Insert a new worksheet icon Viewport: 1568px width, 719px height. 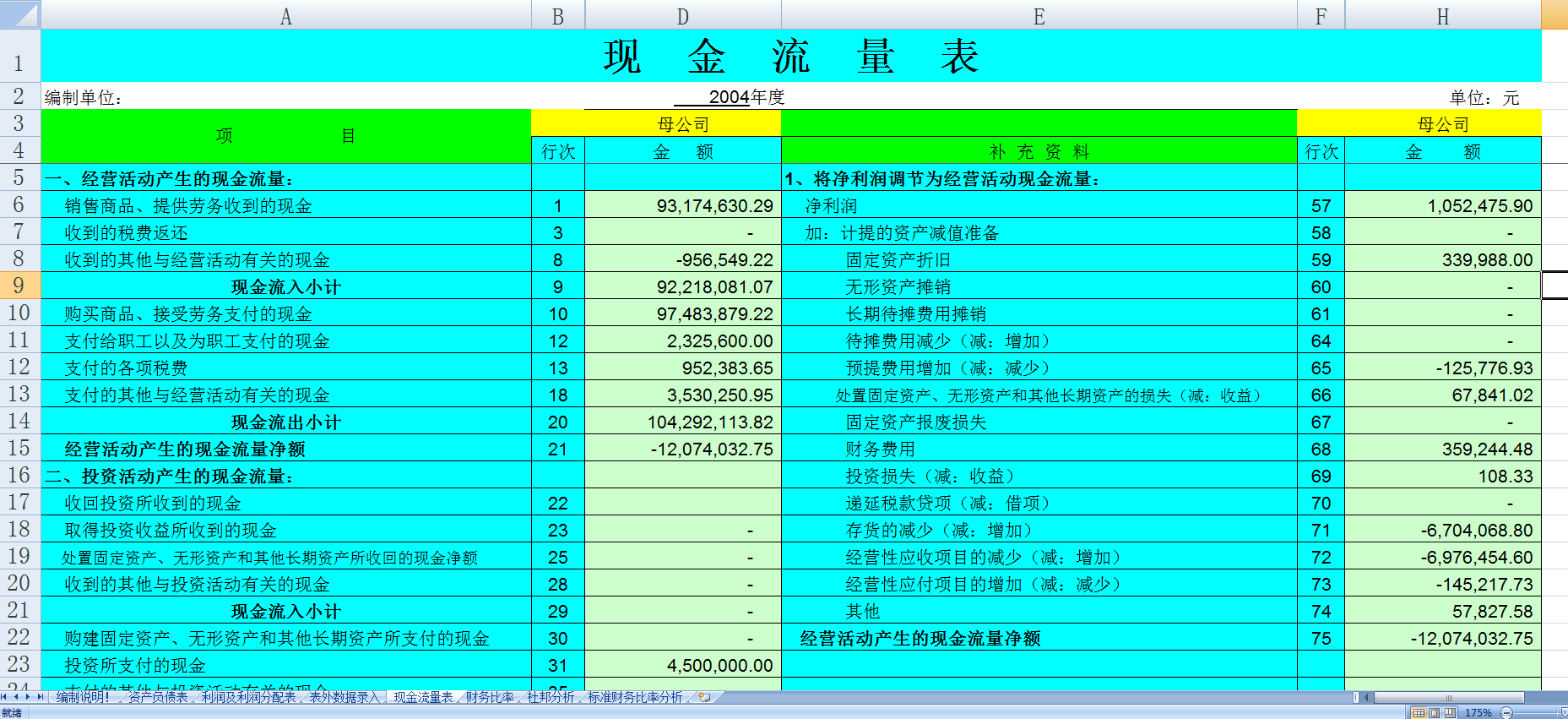704,697
